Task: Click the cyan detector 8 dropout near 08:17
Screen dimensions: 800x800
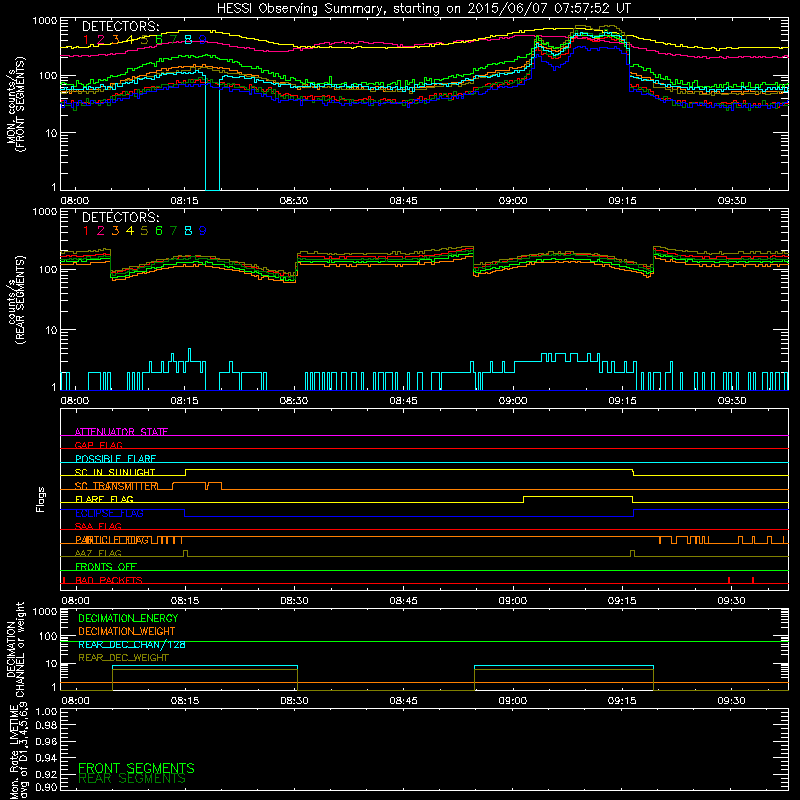Action: point(212,135)
